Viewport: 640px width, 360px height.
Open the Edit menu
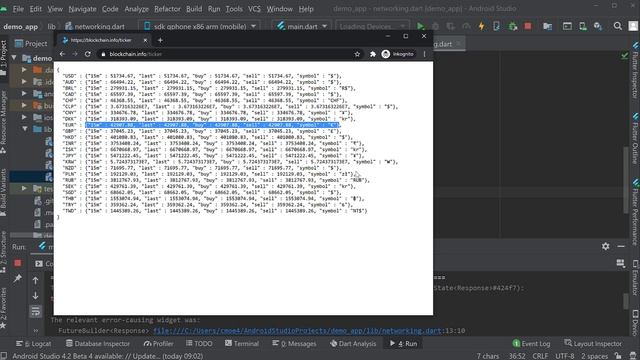pos(36,9)
